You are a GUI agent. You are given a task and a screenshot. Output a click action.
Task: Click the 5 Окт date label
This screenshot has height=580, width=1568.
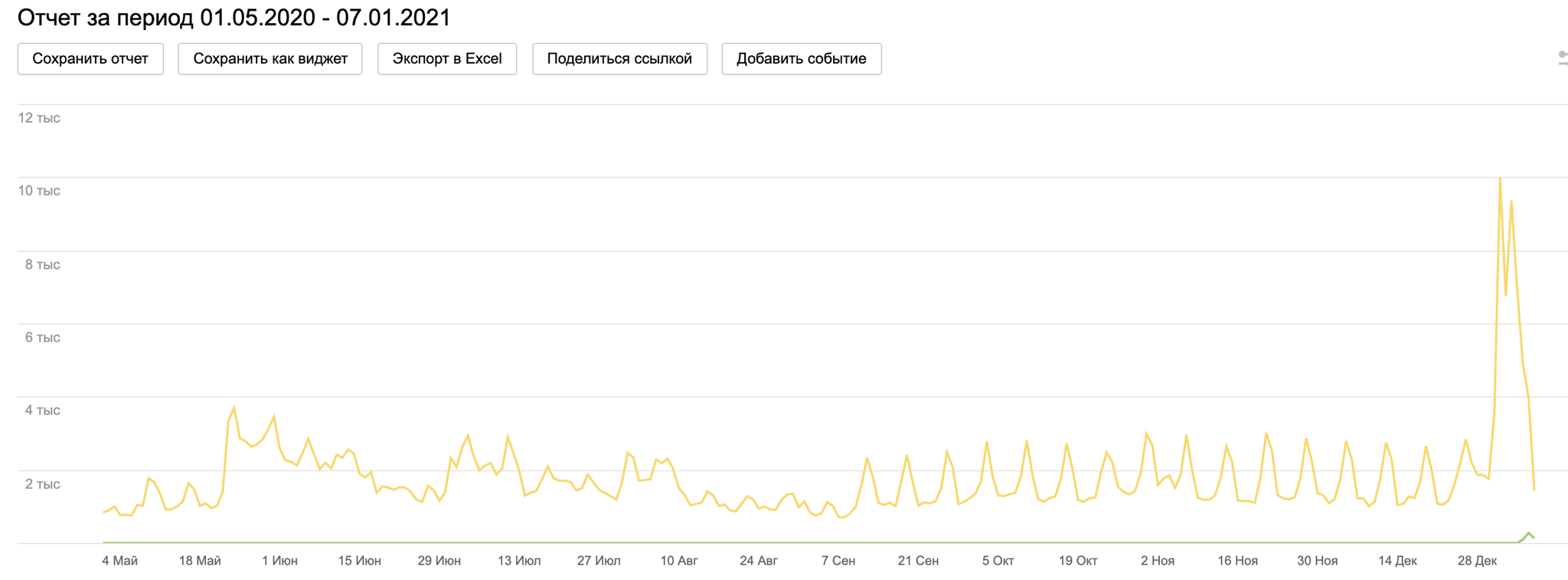[998, 561]
